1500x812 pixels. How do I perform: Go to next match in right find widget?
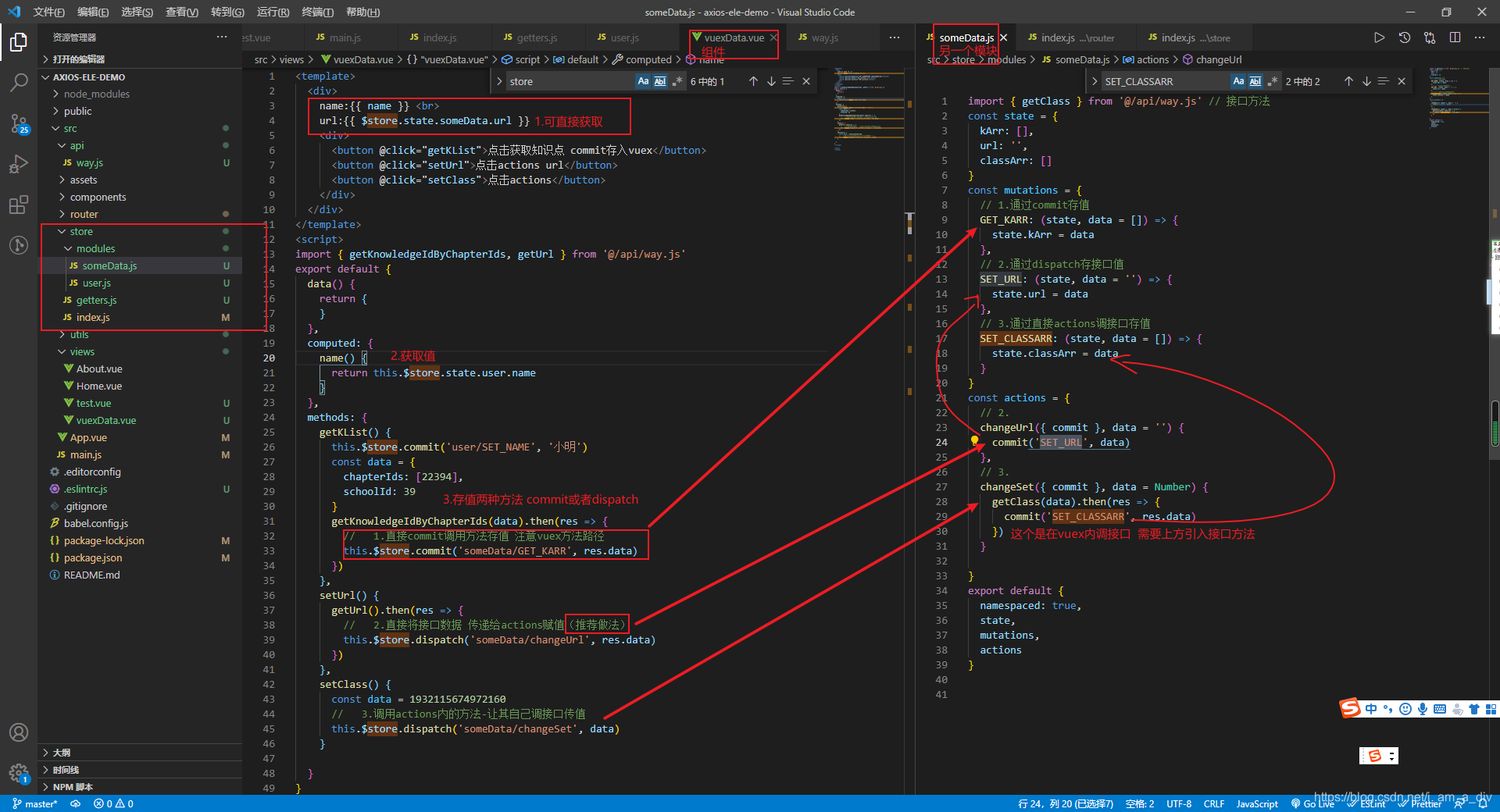point(1366,81)
